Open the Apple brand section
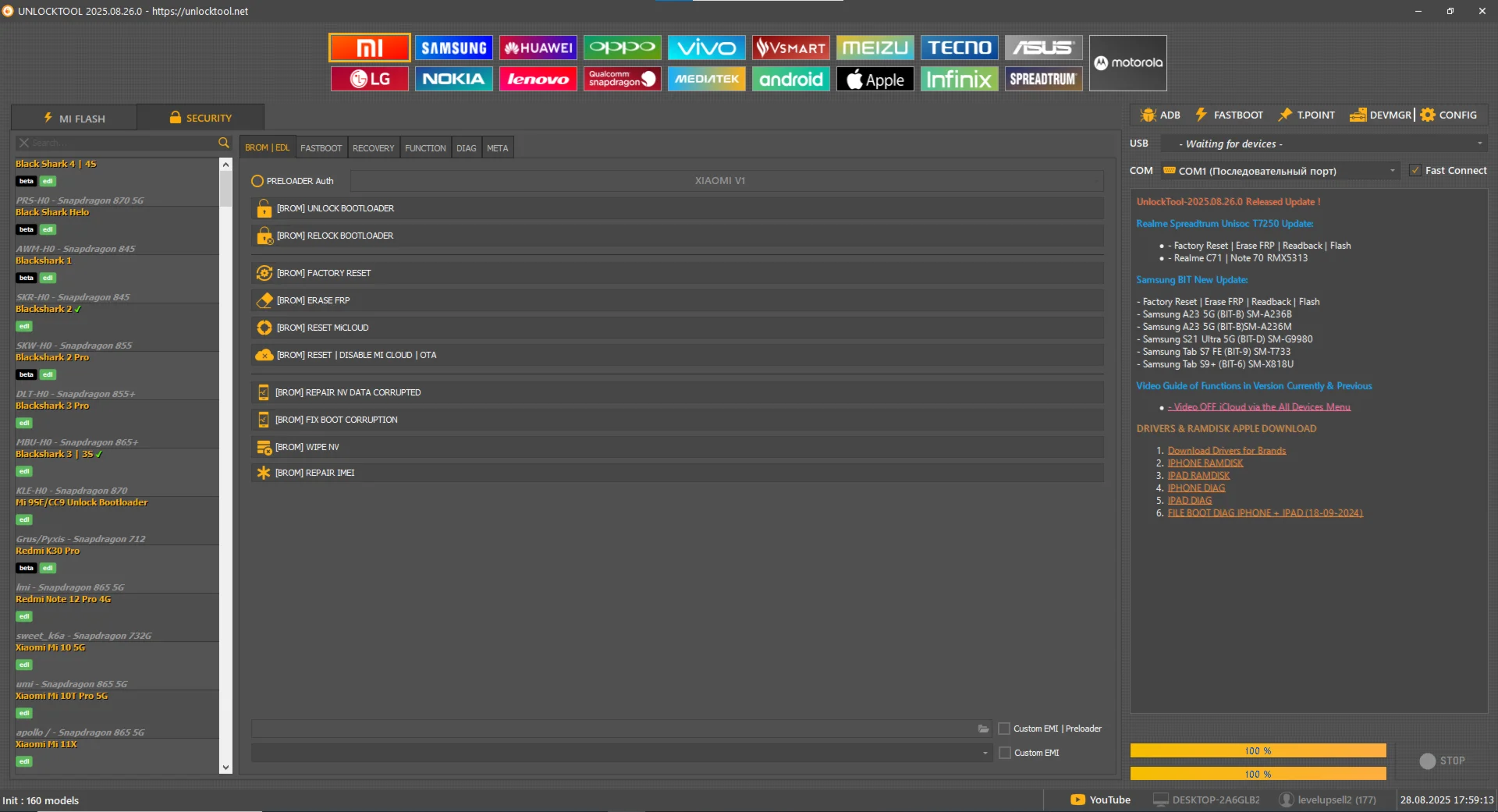 coord(875,79)
